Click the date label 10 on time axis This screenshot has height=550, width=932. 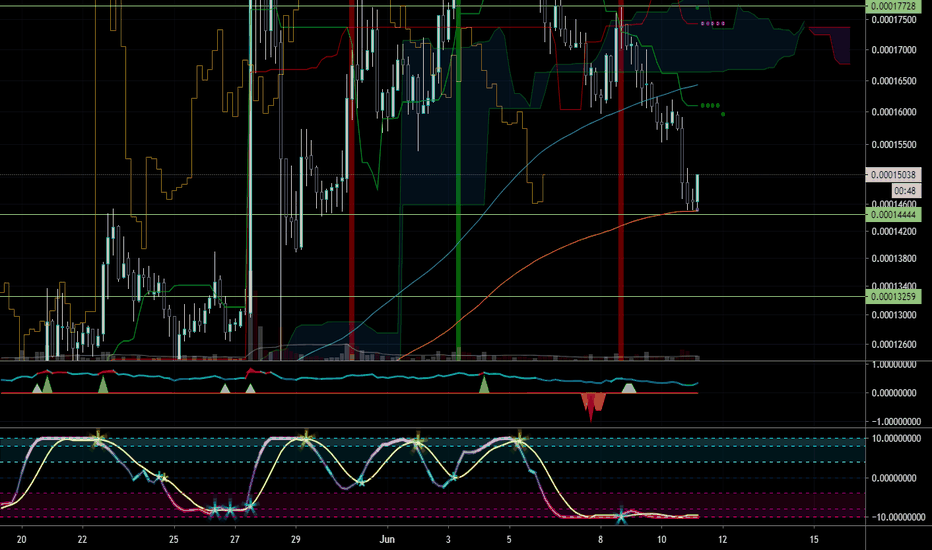662,540
